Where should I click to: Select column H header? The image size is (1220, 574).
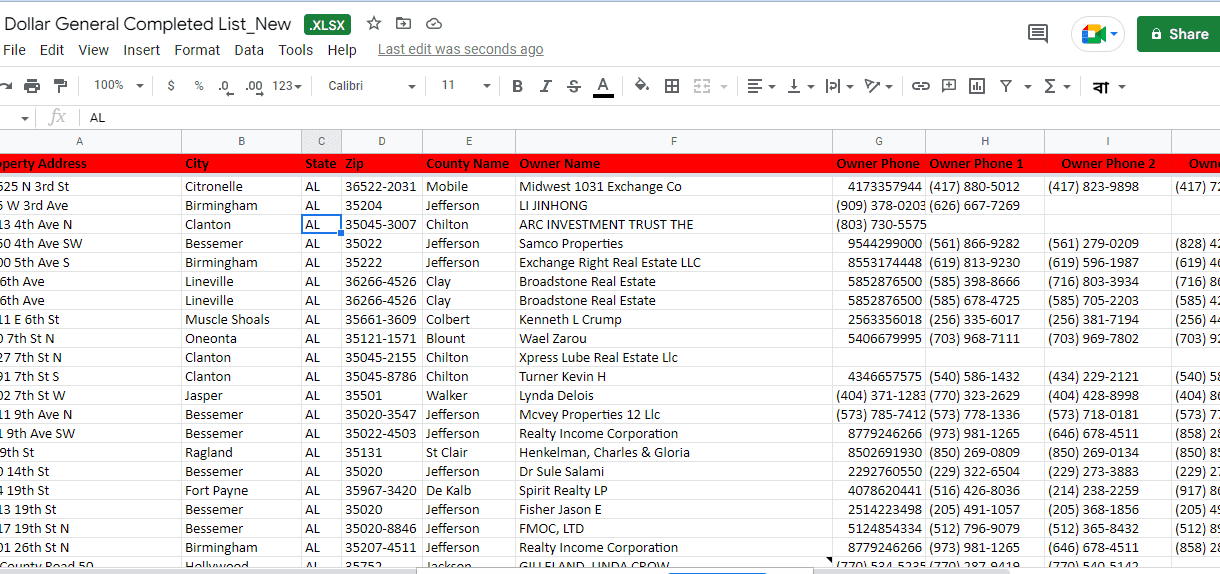[x=985, y=141]
